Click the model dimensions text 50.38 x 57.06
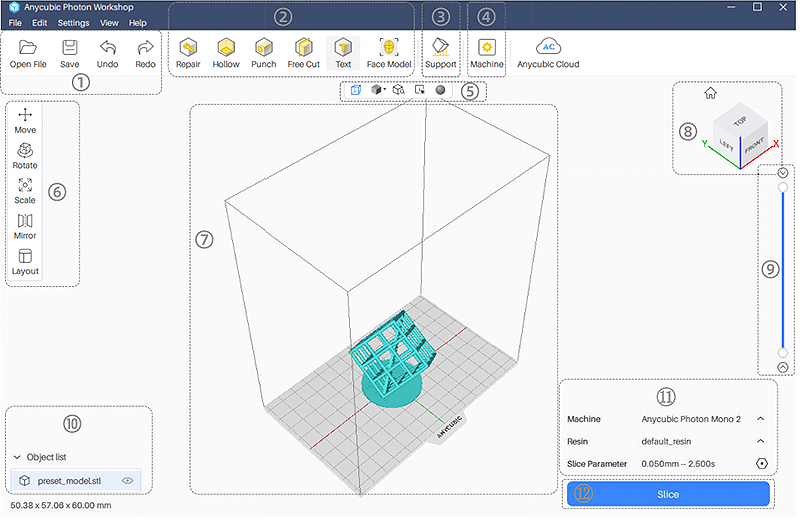Image resolution: width=800 pixels, height=520 pixels. pos(61,506)
